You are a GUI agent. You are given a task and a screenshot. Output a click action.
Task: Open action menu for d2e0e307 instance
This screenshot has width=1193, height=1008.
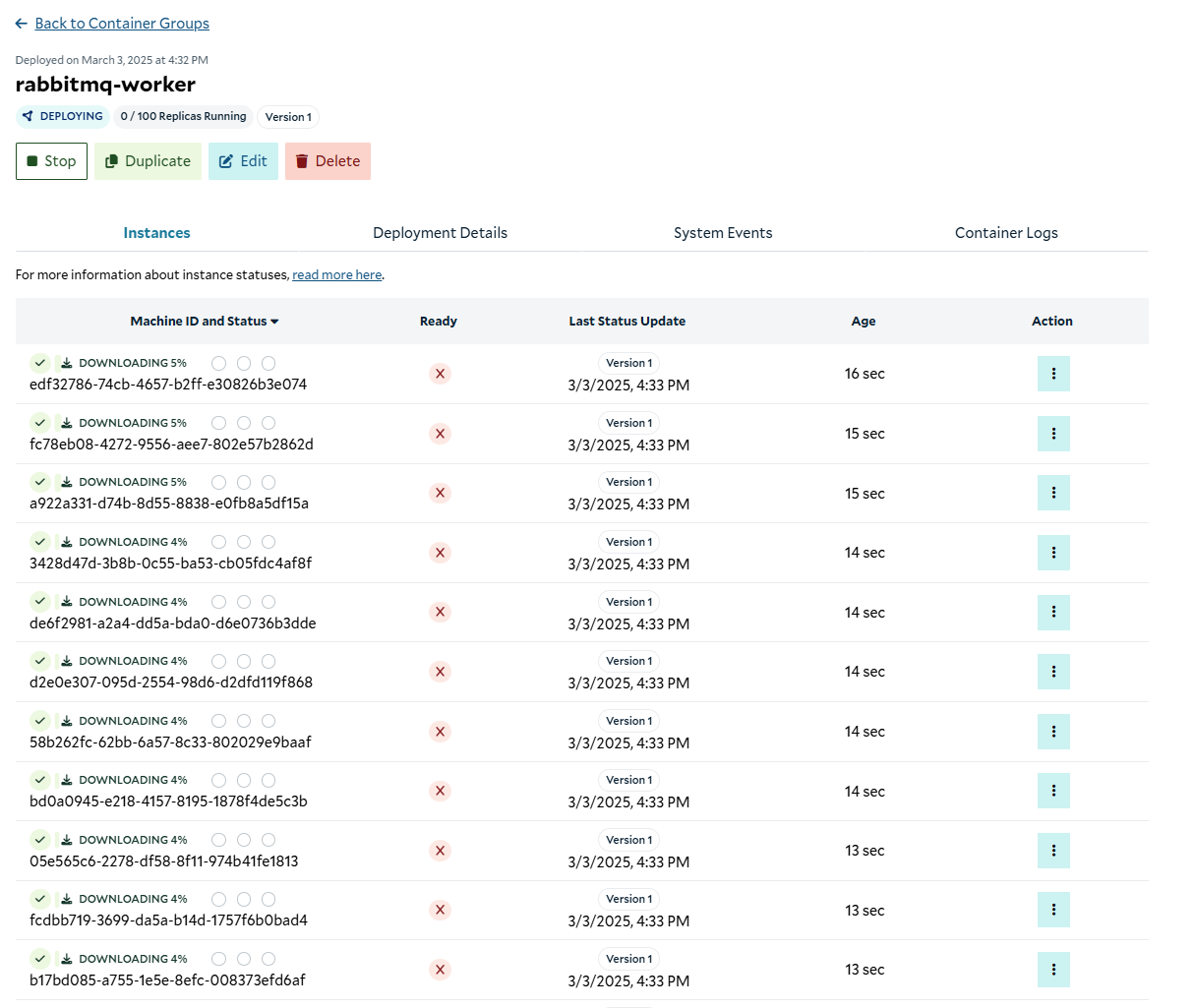point(1053,672)
